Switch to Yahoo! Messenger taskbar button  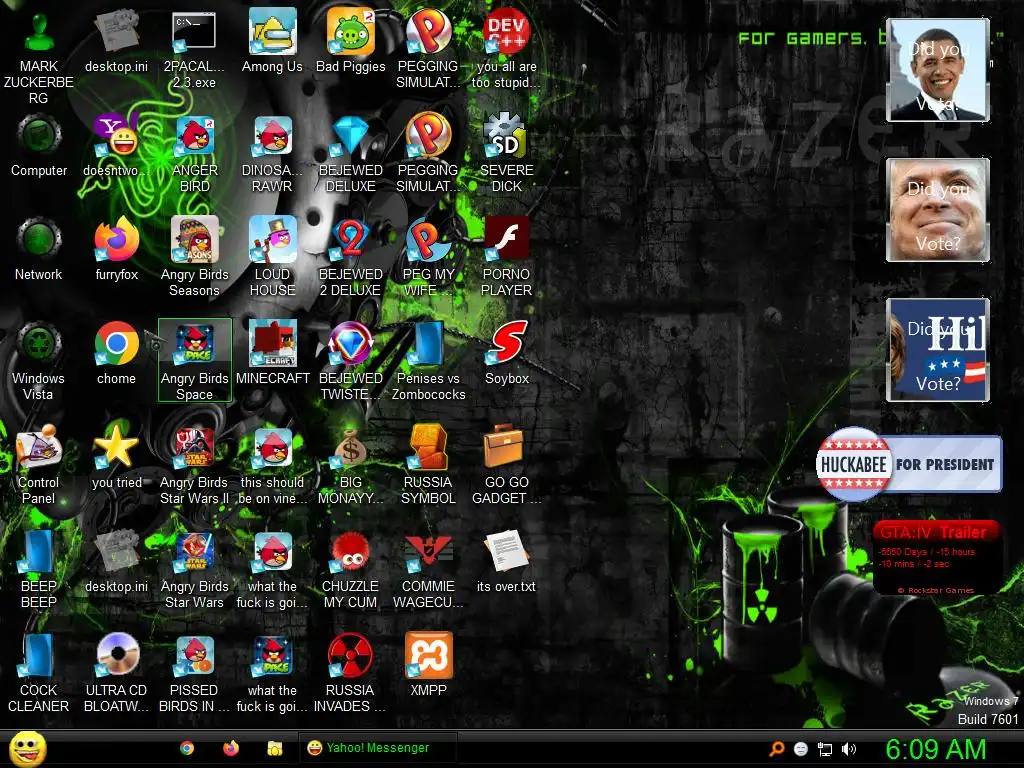click(x=377, y=748)
